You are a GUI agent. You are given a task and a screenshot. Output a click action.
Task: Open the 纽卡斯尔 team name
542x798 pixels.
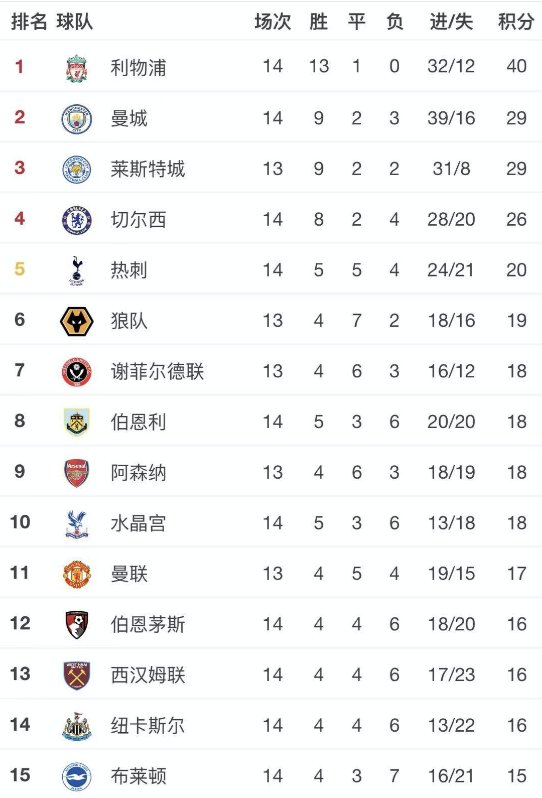[x=148, y=725]
